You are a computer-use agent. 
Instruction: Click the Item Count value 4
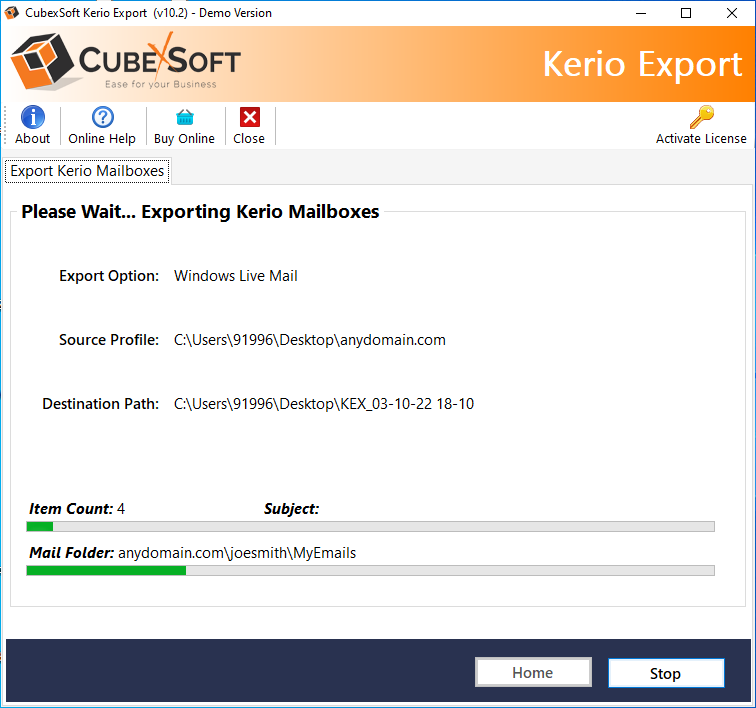[121, 509]
